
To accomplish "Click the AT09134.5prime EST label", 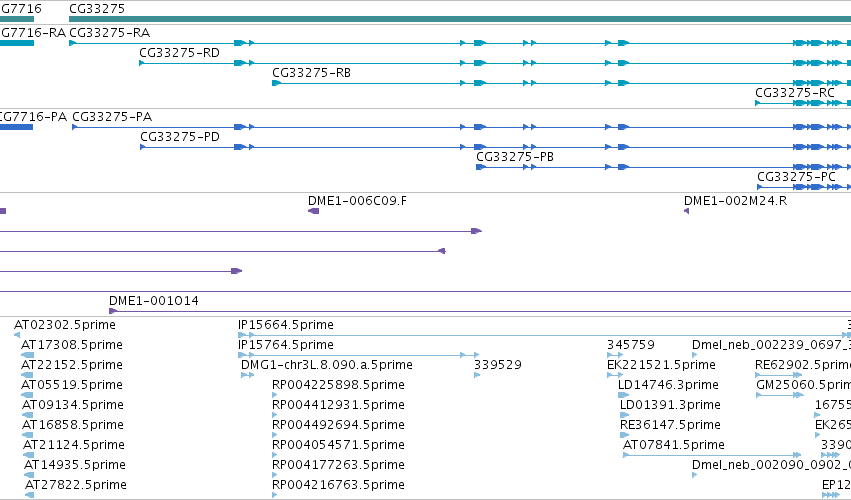I will click(73, 405).
